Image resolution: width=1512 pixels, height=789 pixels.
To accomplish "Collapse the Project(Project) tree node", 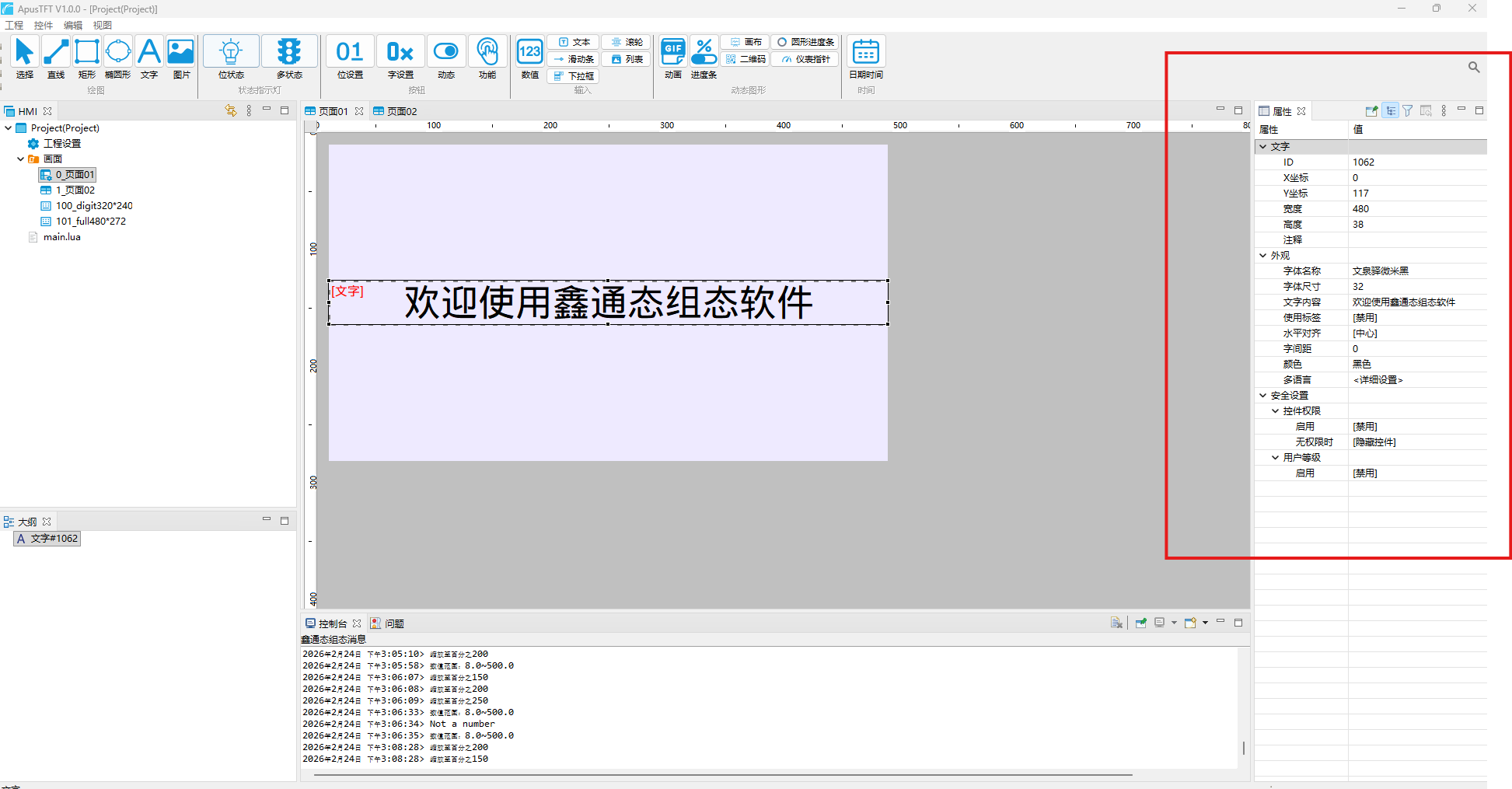I will point(9,128).
